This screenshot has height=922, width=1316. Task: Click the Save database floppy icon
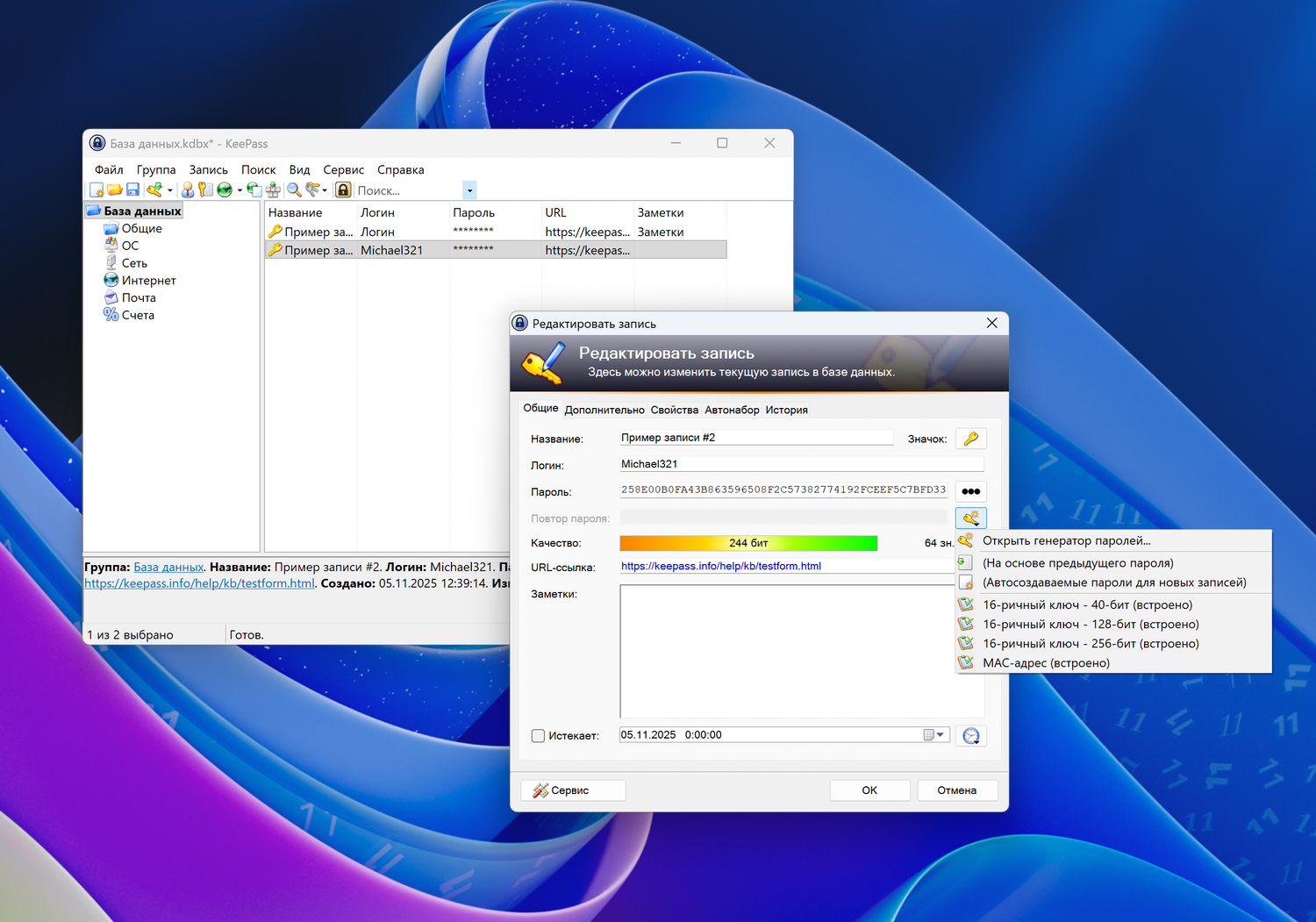point(132,190)
